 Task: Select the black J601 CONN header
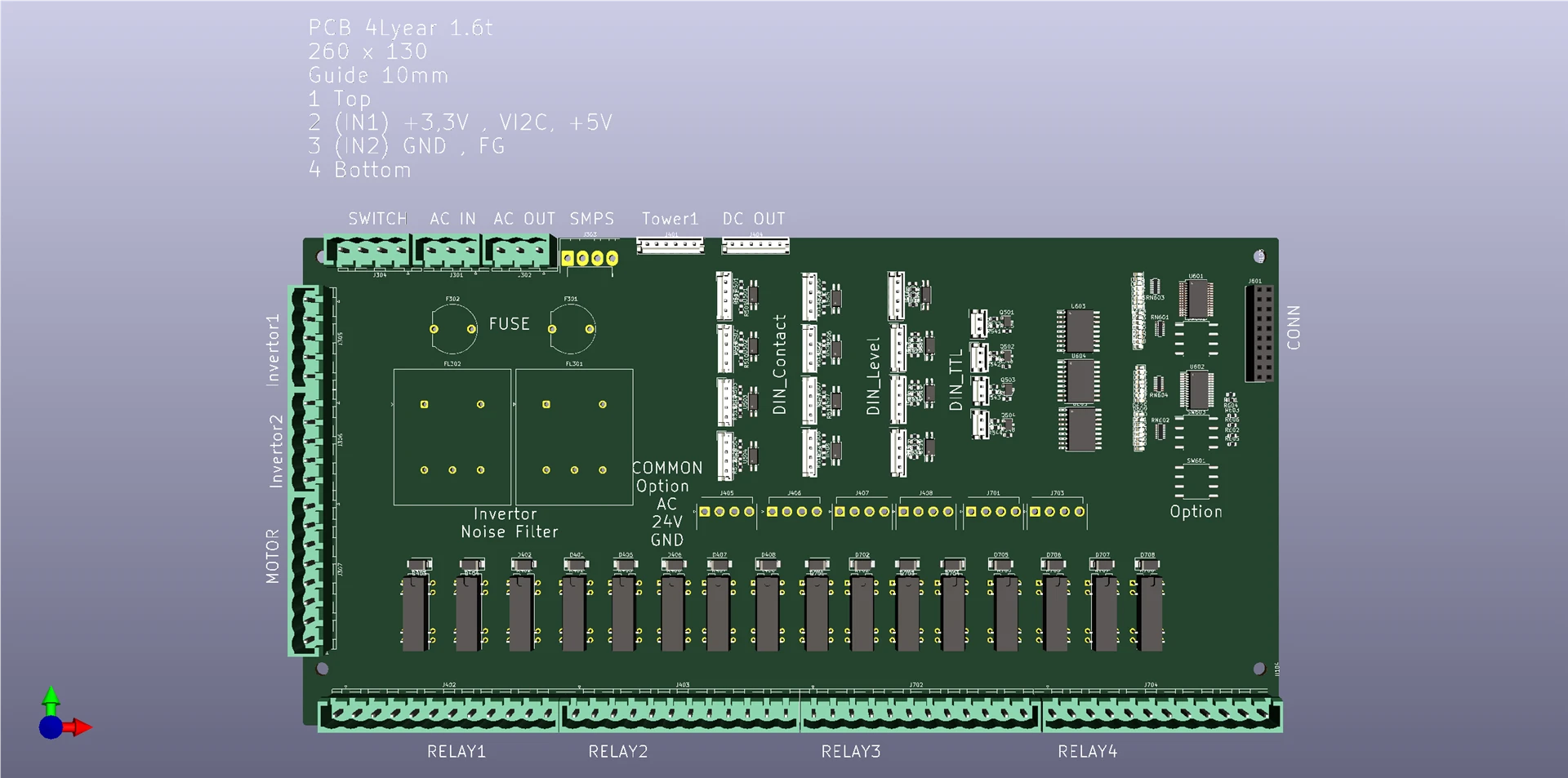(1259, 333)
